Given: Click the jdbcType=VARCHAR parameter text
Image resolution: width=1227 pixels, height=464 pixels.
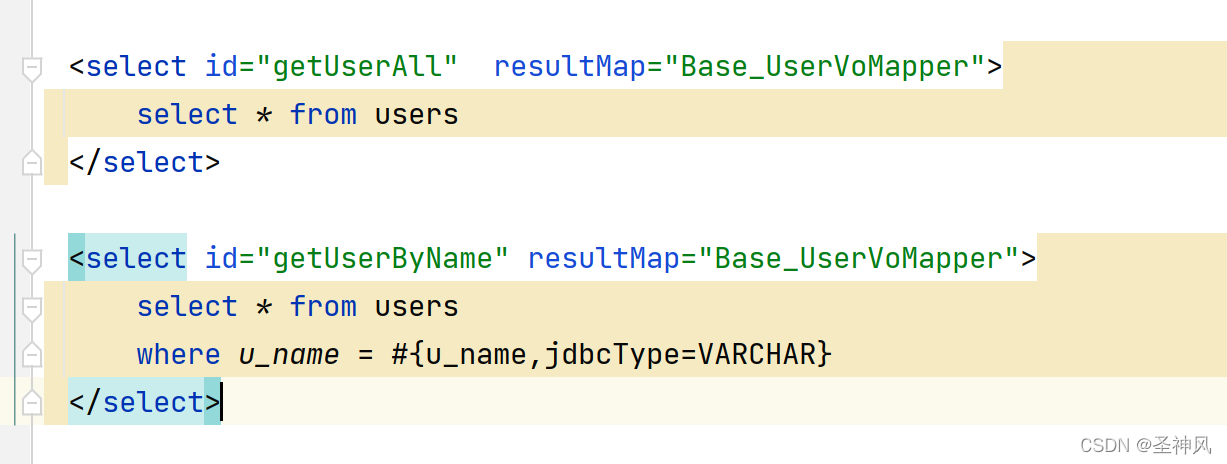Looking at the screenshot, I should (x=680, y=354).
